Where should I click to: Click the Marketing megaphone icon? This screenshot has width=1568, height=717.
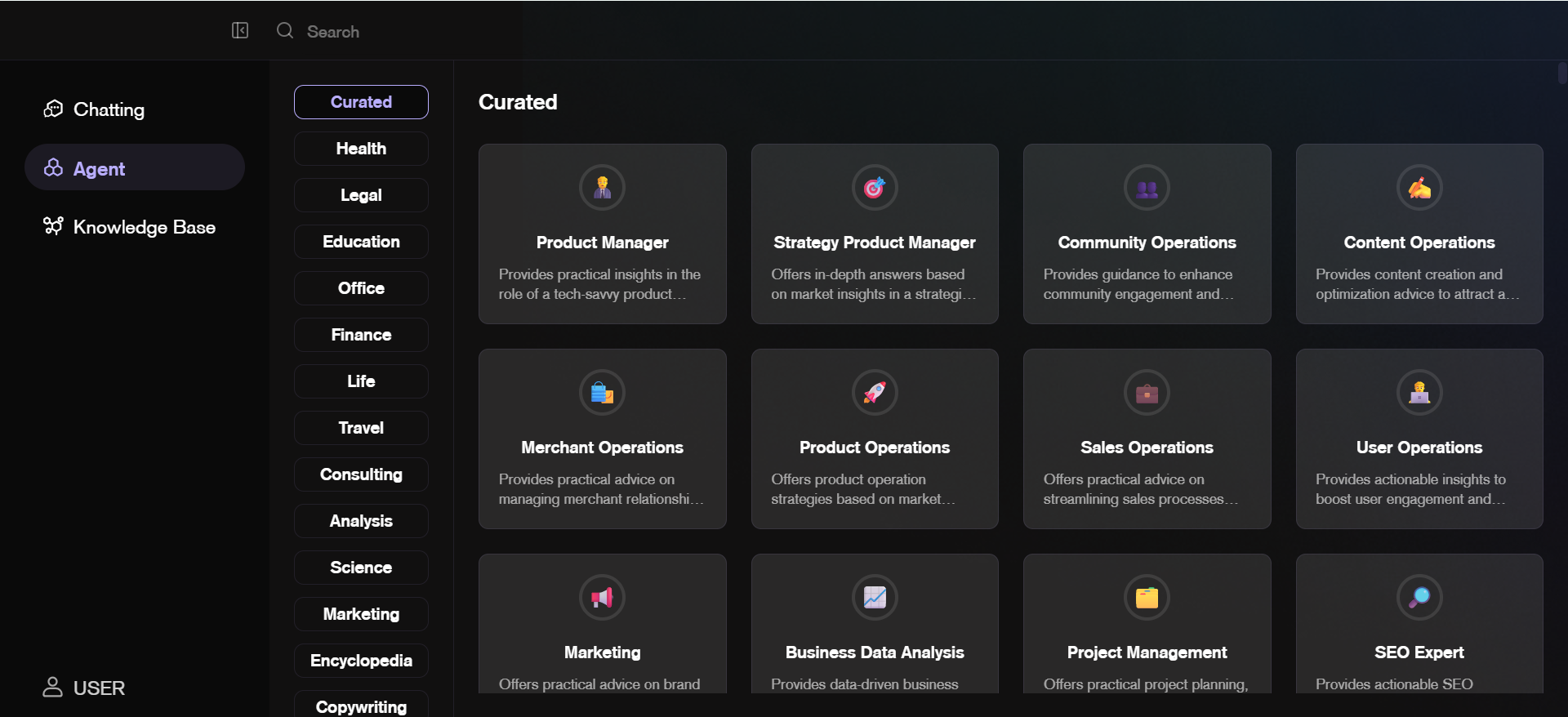(603, 598)
